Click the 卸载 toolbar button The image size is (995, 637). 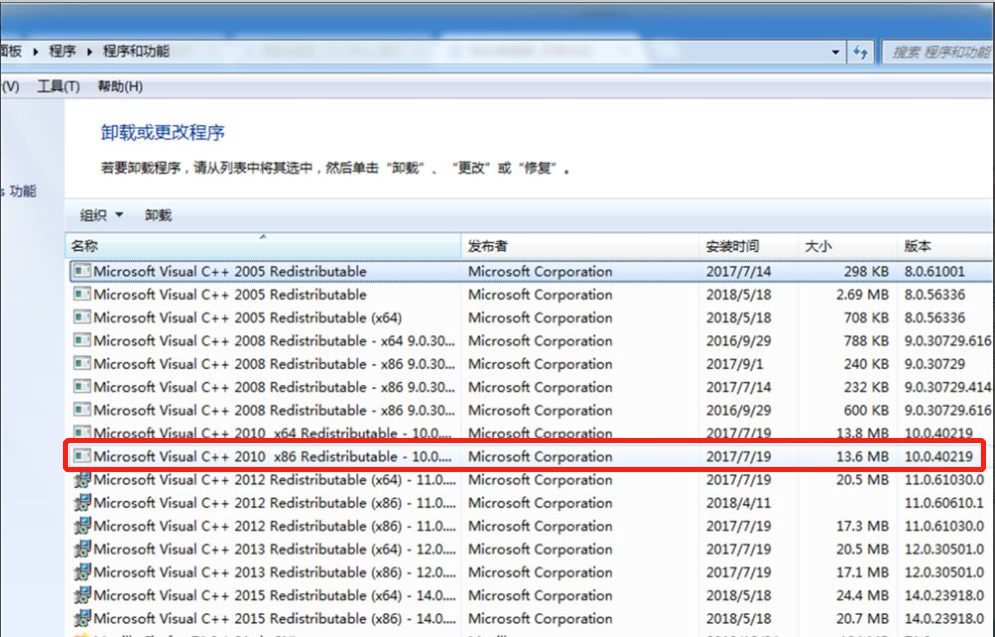point(158,215)
